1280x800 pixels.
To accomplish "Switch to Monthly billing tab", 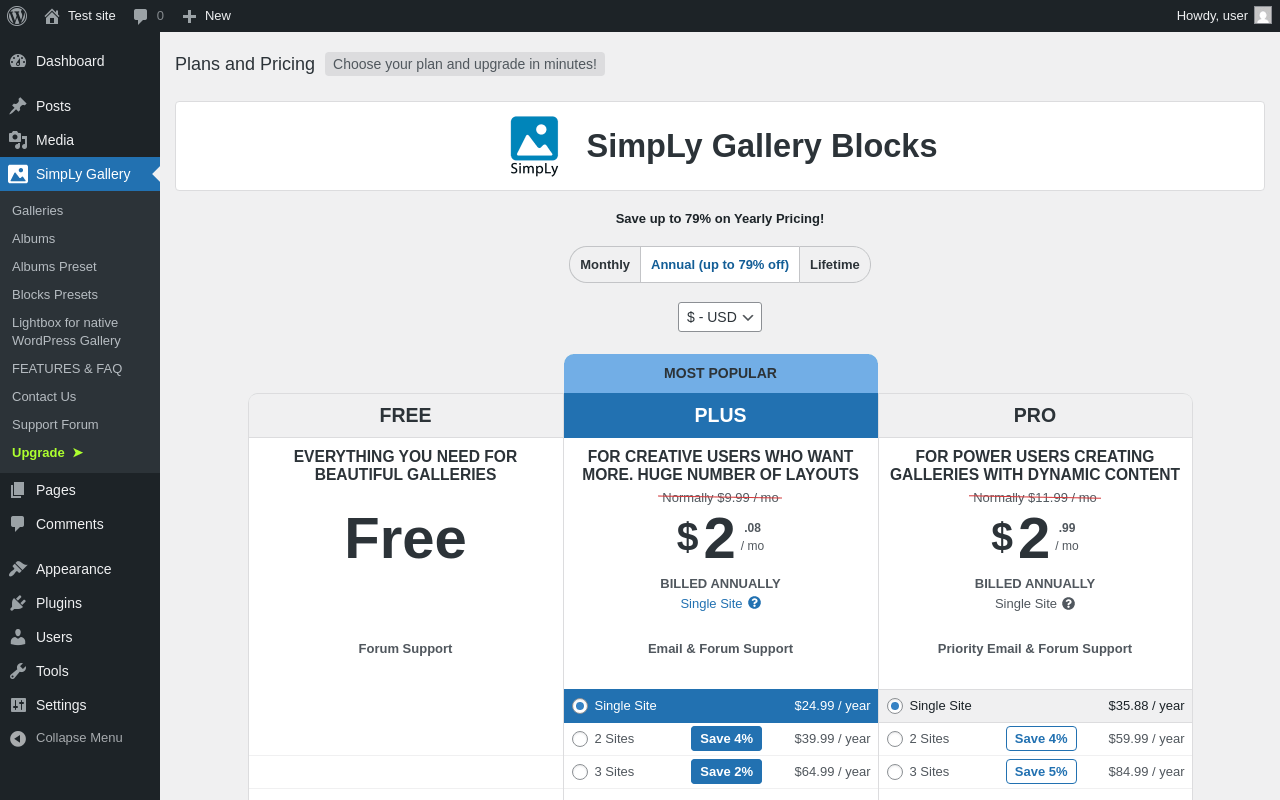I will tap(605, 265).
